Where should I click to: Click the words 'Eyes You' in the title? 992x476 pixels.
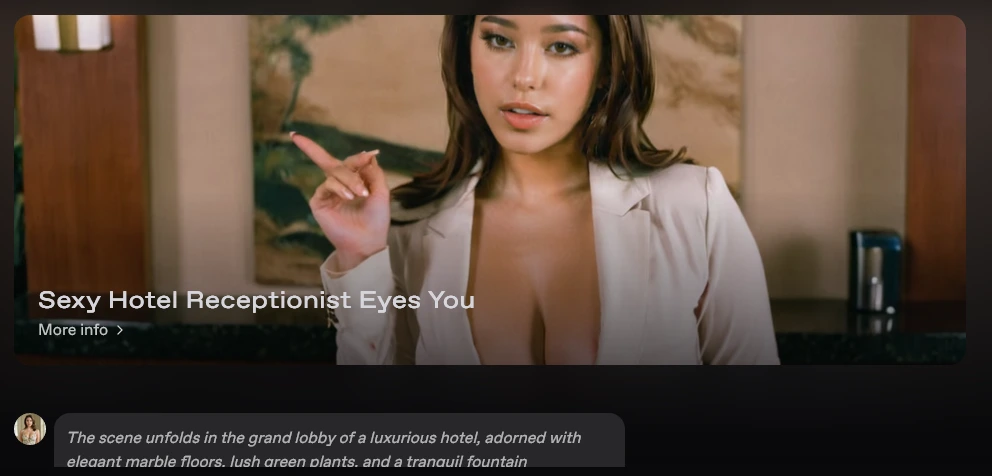tap(417, 301)
